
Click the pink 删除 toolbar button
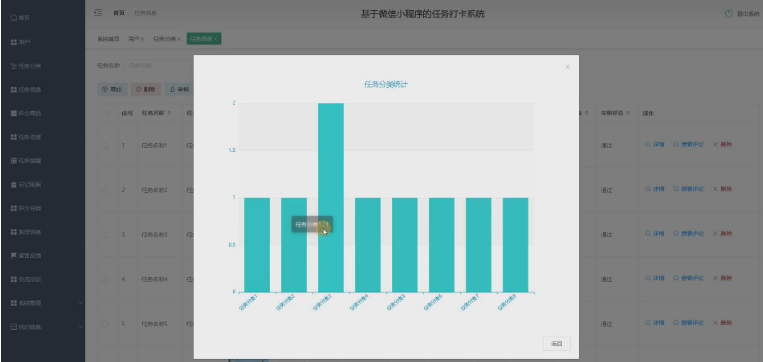pyautogui.click(x=146, y=90)
